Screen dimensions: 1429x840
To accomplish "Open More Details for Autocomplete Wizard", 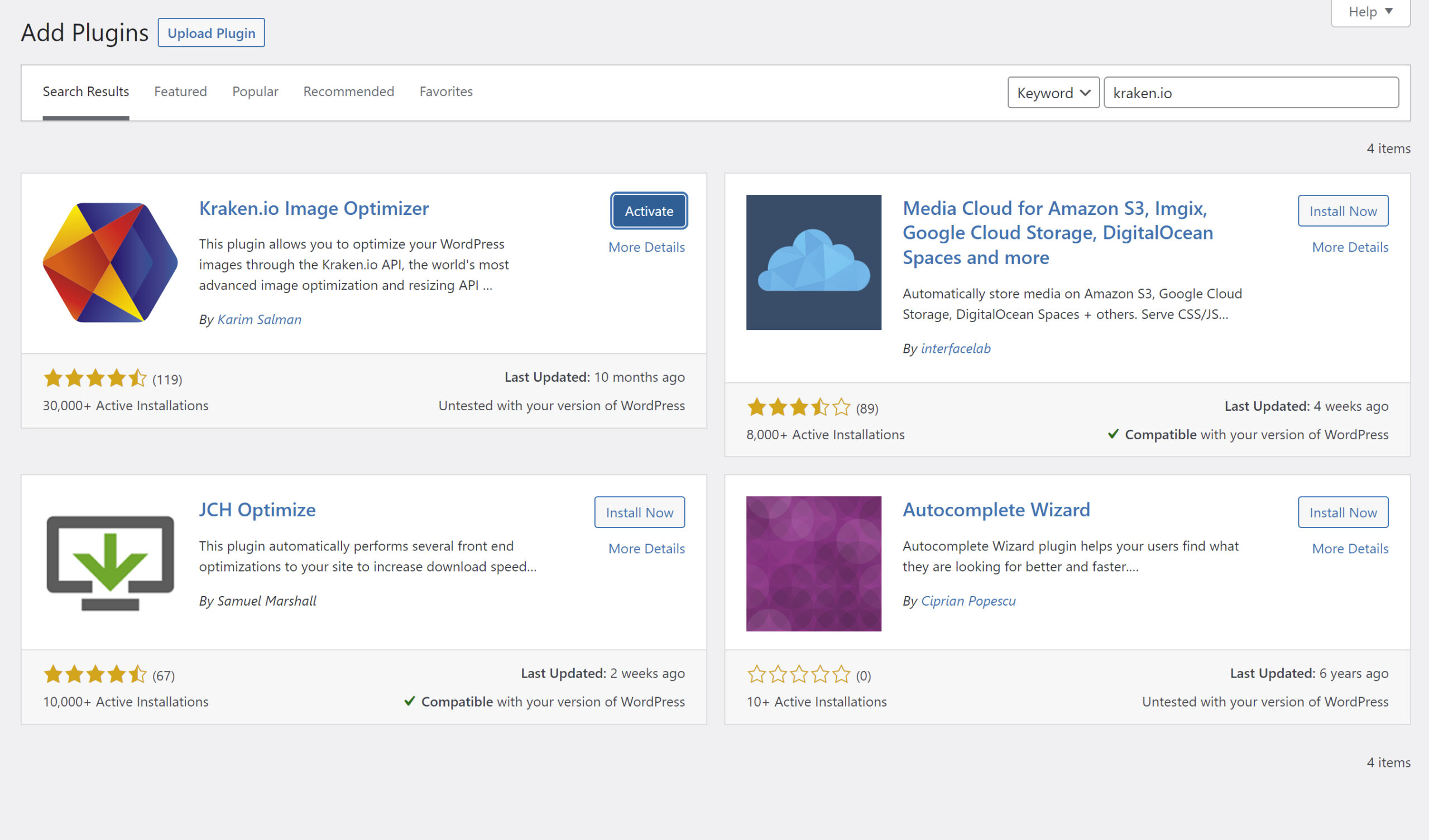I will (1350, 549).
